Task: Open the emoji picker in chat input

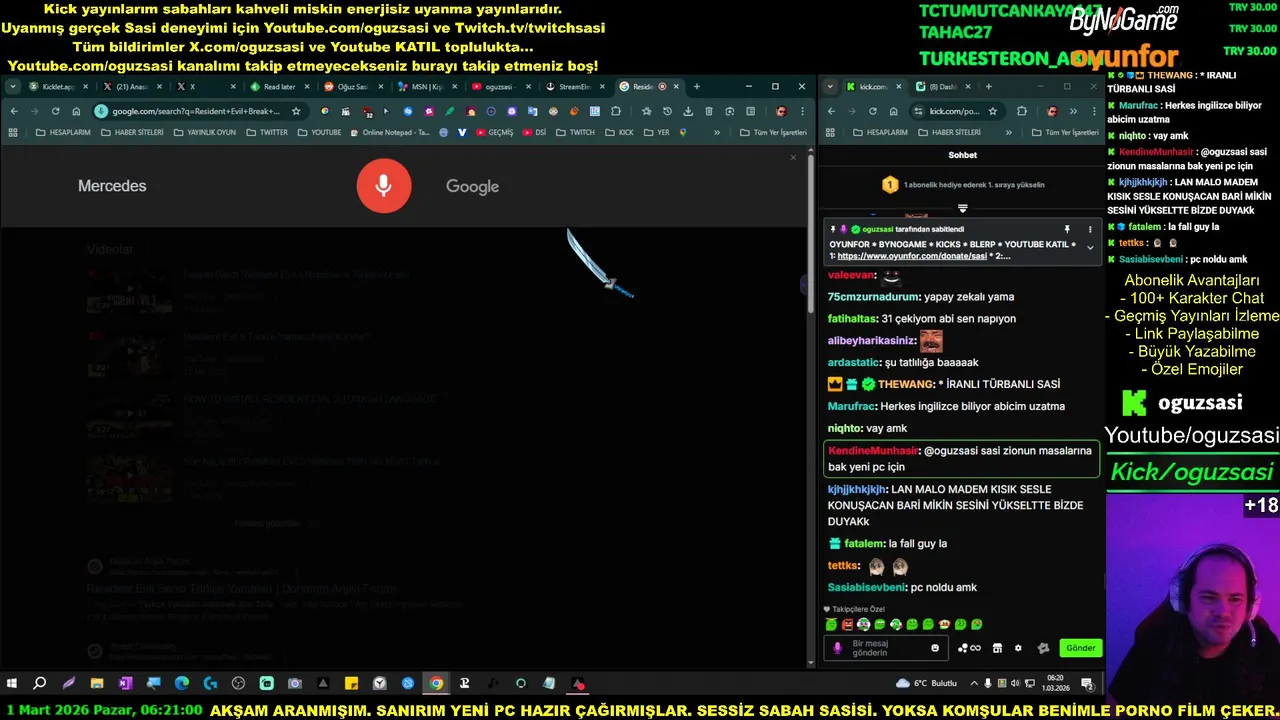Action: point(935,648)
